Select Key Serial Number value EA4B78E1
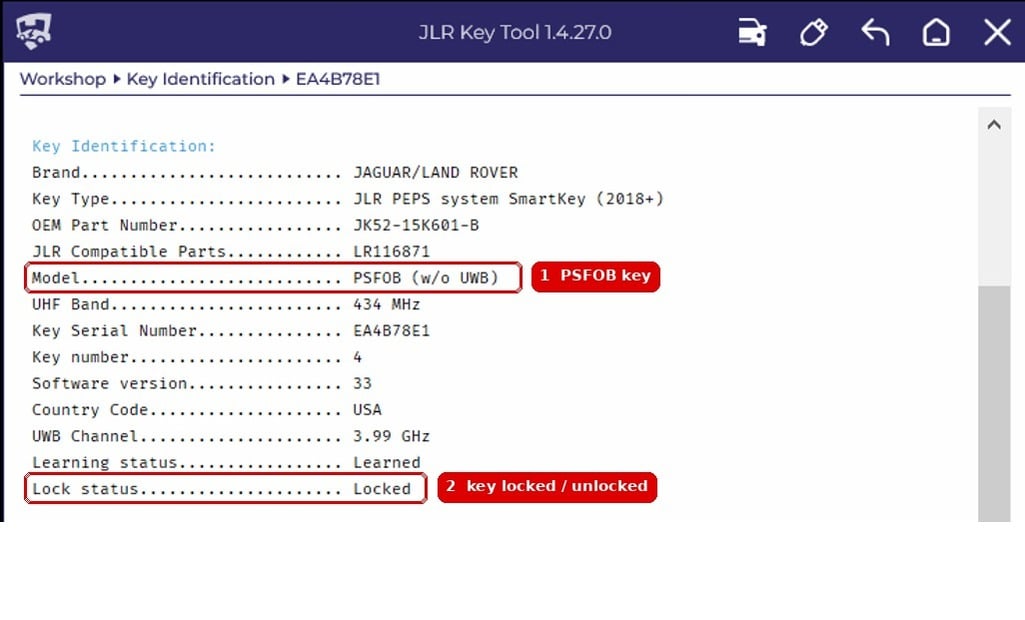Screen dimensions: 1025x620 click(x=392, y=331)
